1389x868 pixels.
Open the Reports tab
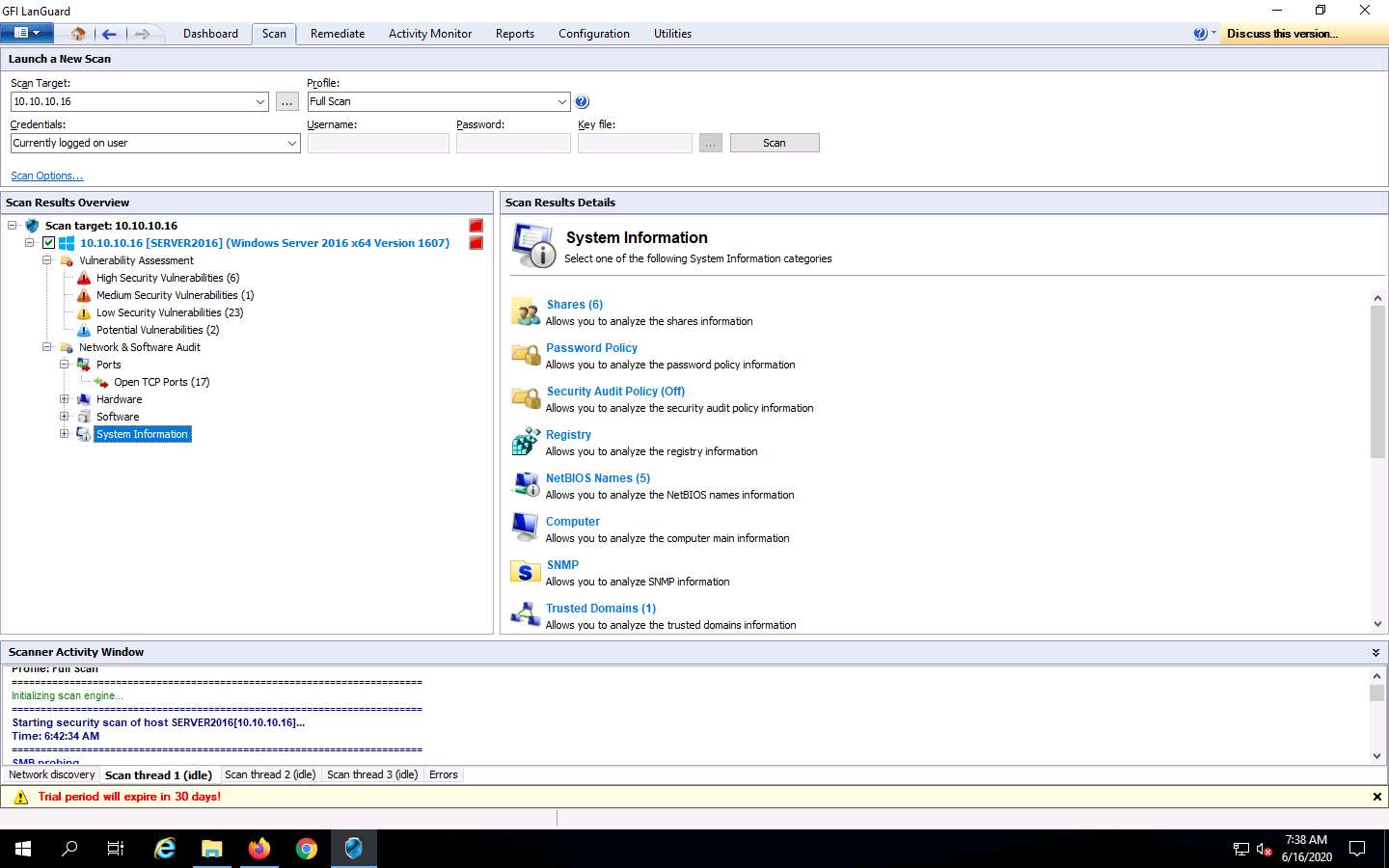pos(515,34)
